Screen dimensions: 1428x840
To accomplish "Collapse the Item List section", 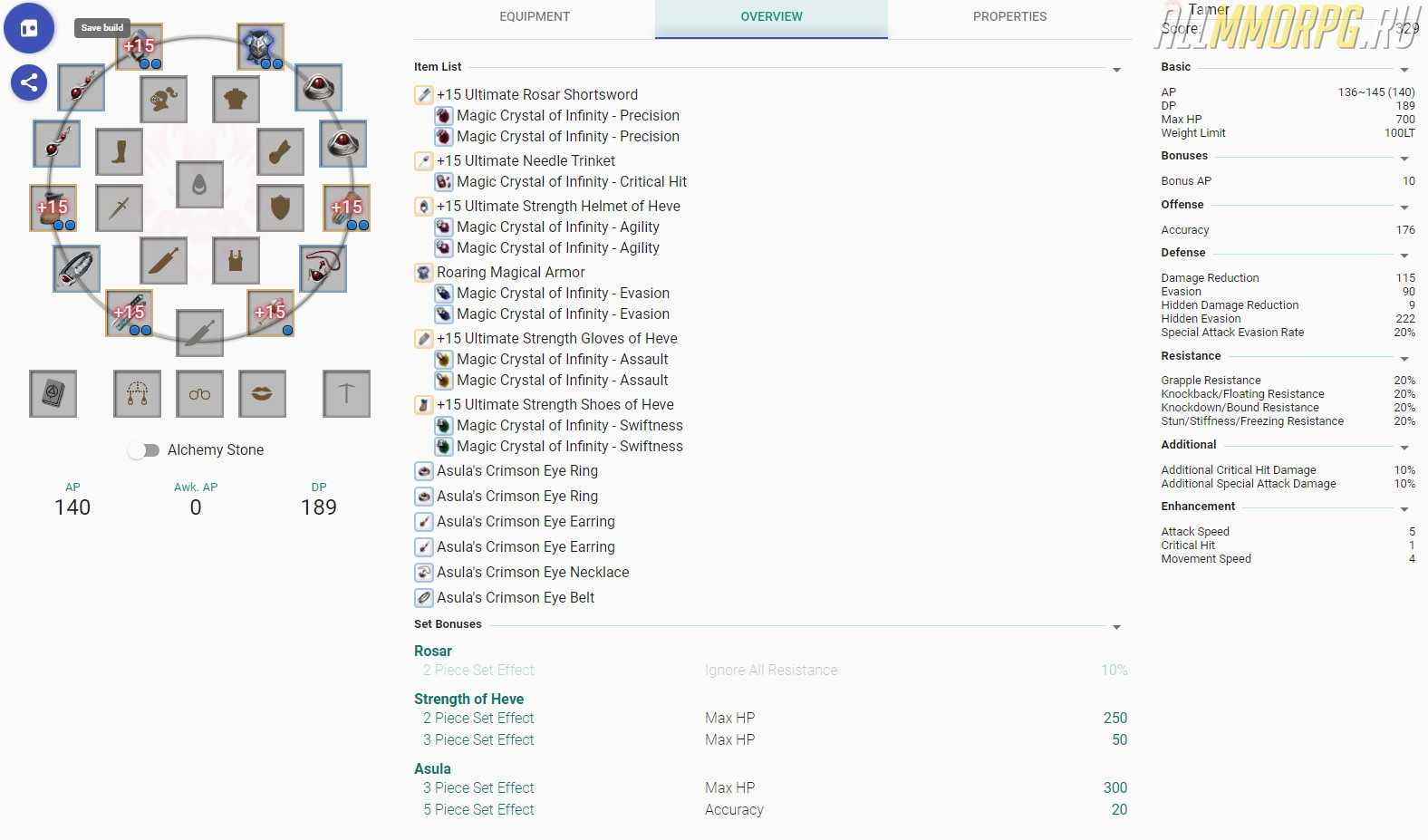I will (1116, 70).
